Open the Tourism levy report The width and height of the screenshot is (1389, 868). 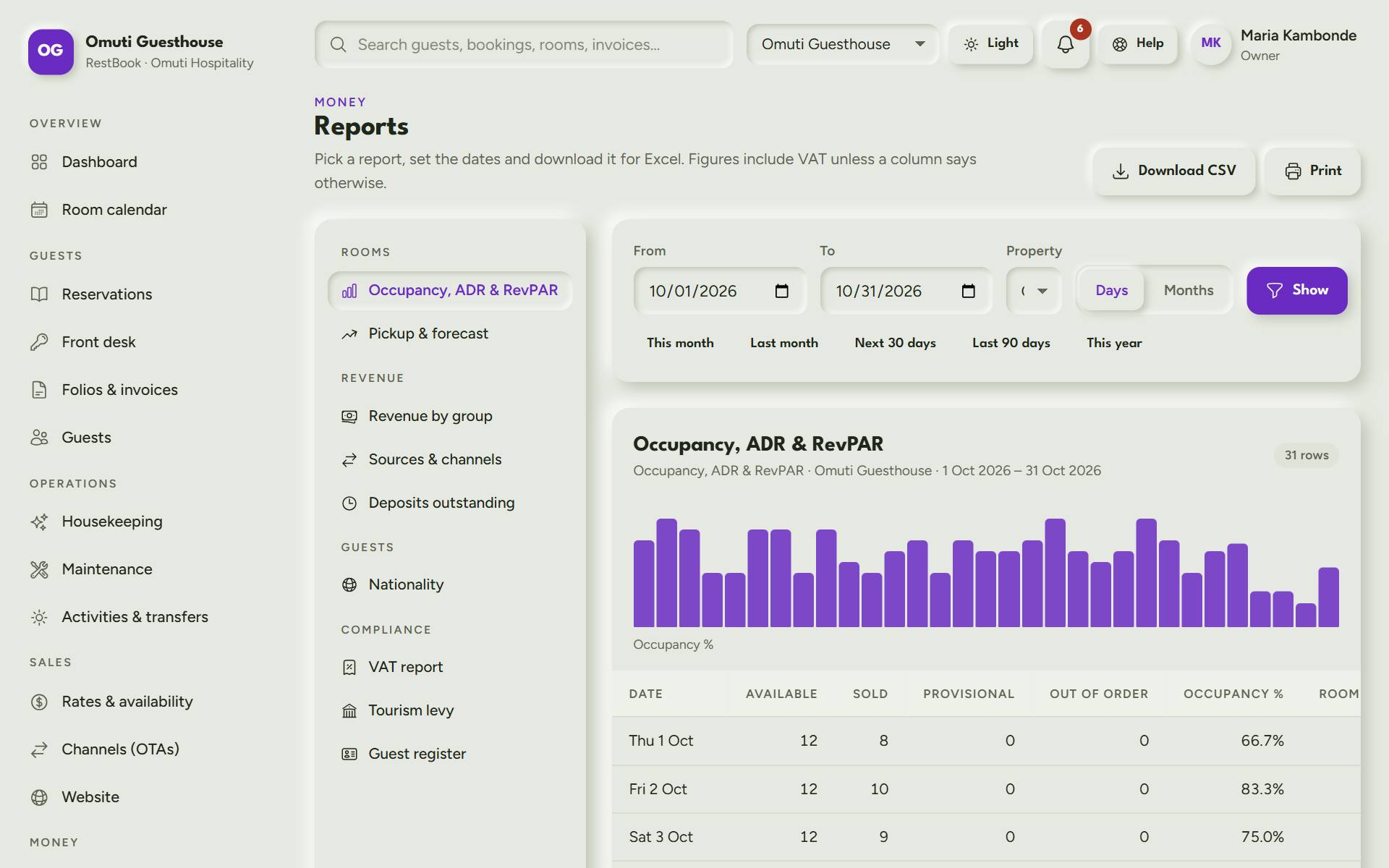(450, 710)
